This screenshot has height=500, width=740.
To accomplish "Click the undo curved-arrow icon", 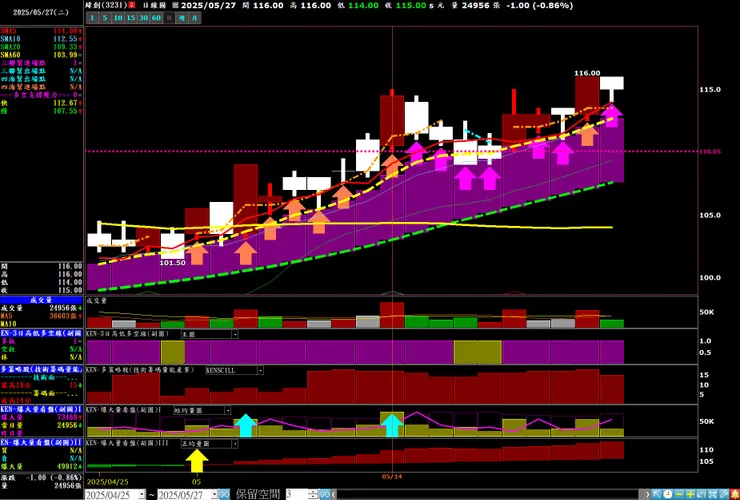I will (701, 494).
